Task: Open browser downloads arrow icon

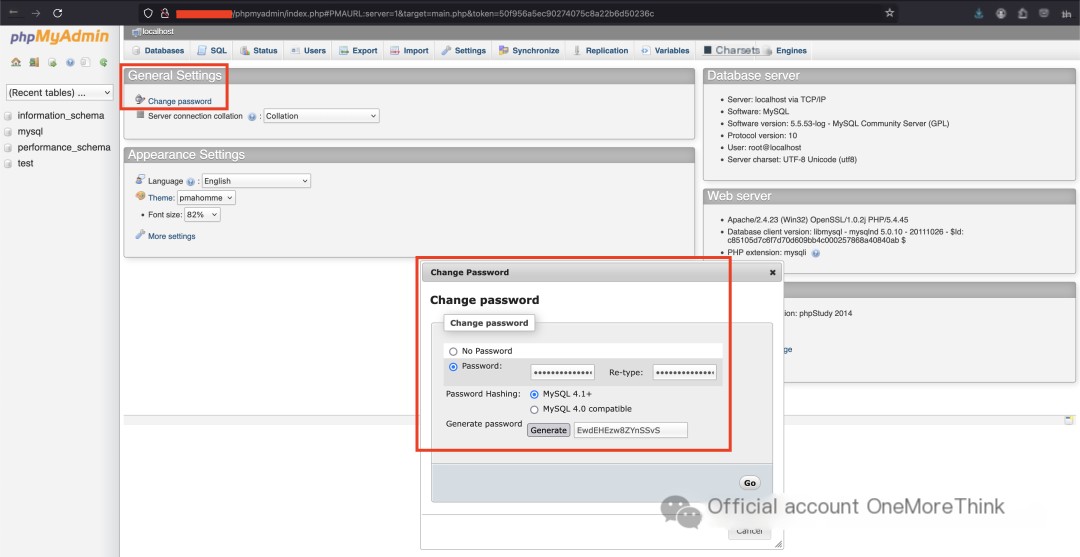Action: pos(979,13)
